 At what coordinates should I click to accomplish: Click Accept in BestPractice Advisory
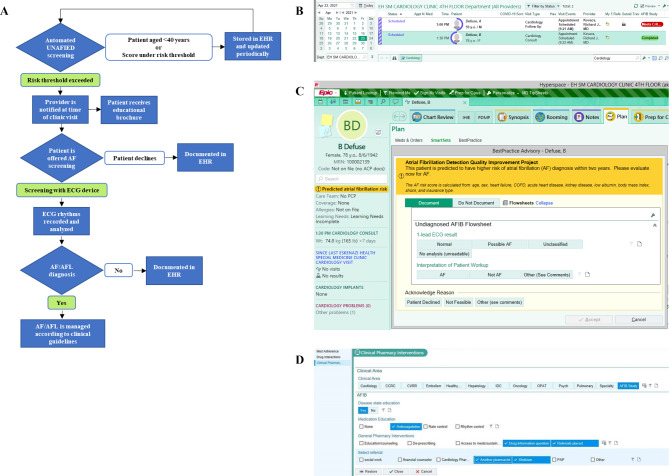click(x=589, y=319)
